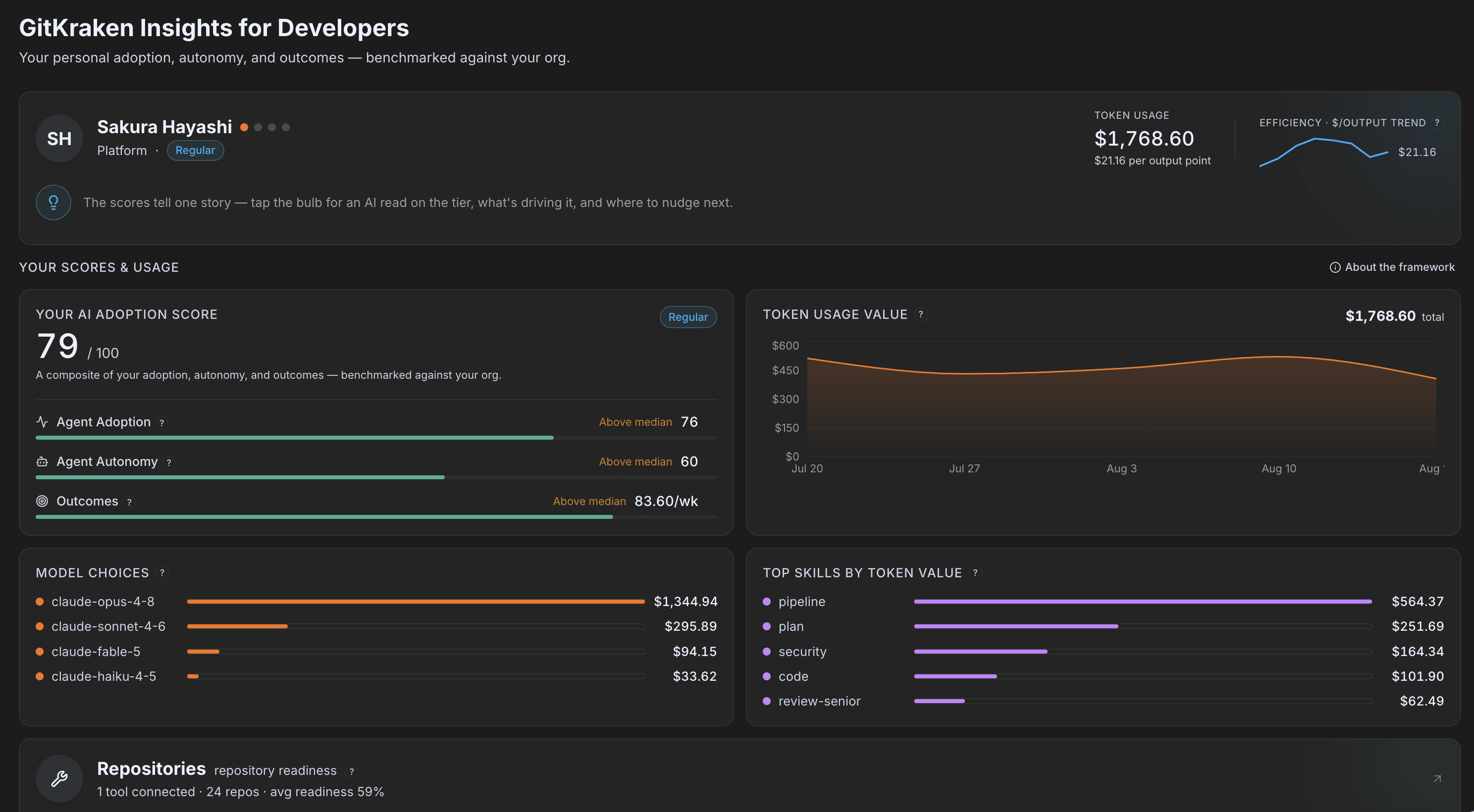Click the repository readiness help icon
The width and height of the screenshot is (1474, 812).
coord(352,771)
